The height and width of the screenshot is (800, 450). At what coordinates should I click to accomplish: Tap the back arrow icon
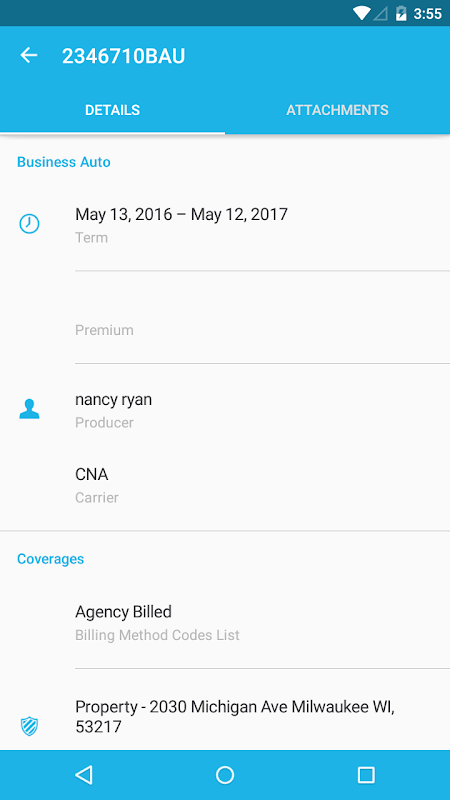(29, 55)
